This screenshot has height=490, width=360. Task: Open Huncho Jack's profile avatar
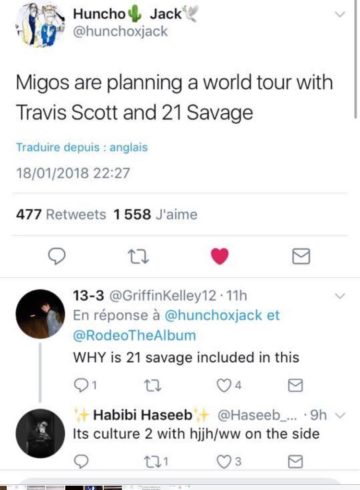40,24
